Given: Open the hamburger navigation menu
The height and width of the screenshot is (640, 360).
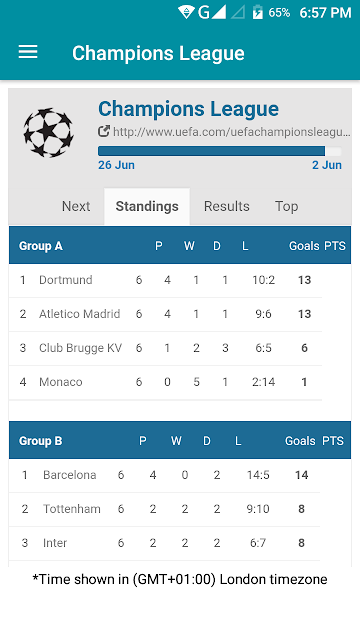Looking at the screenshot, I should click(x=28, y=52).
